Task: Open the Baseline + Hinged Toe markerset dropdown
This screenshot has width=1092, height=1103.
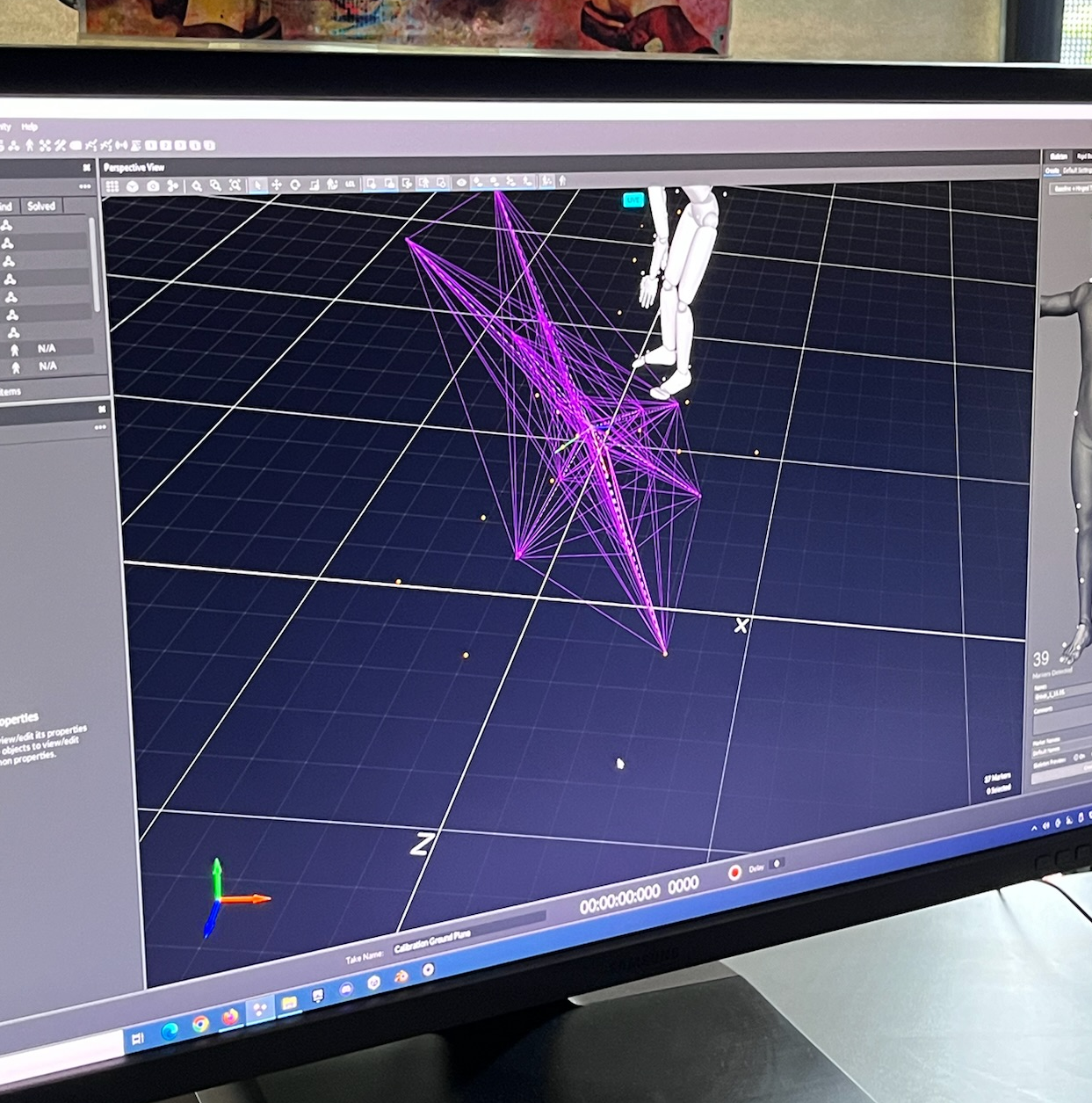Action: point(1070,188)
